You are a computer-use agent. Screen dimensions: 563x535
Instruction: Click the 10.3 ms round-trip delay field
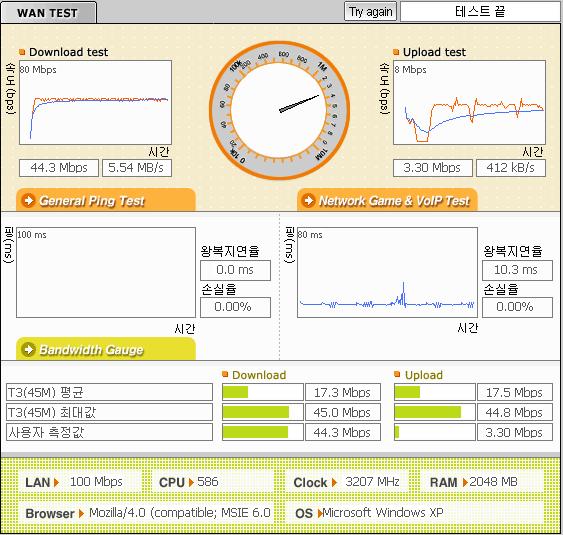(x=517, y=270)
